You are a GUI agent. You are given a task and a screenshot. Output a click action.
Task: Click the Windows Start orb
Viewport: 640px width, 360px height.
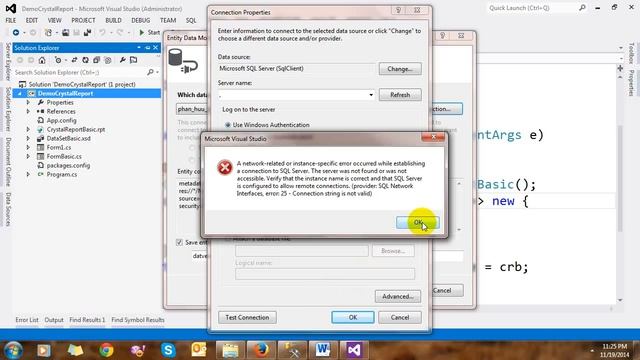[13, 350]
